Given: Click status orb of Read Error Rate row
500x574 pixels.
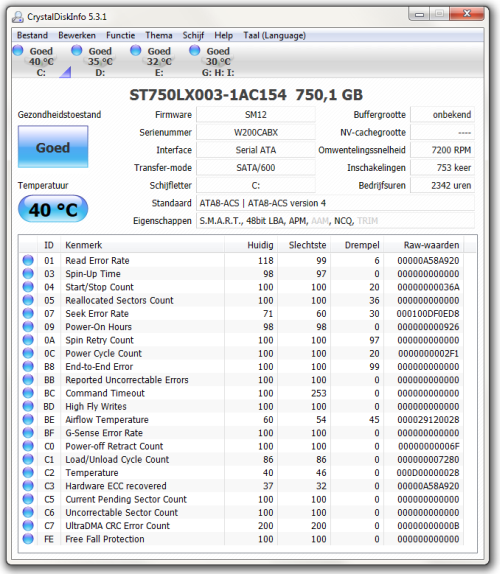Looking at the screenshot, I should [28, 260].
